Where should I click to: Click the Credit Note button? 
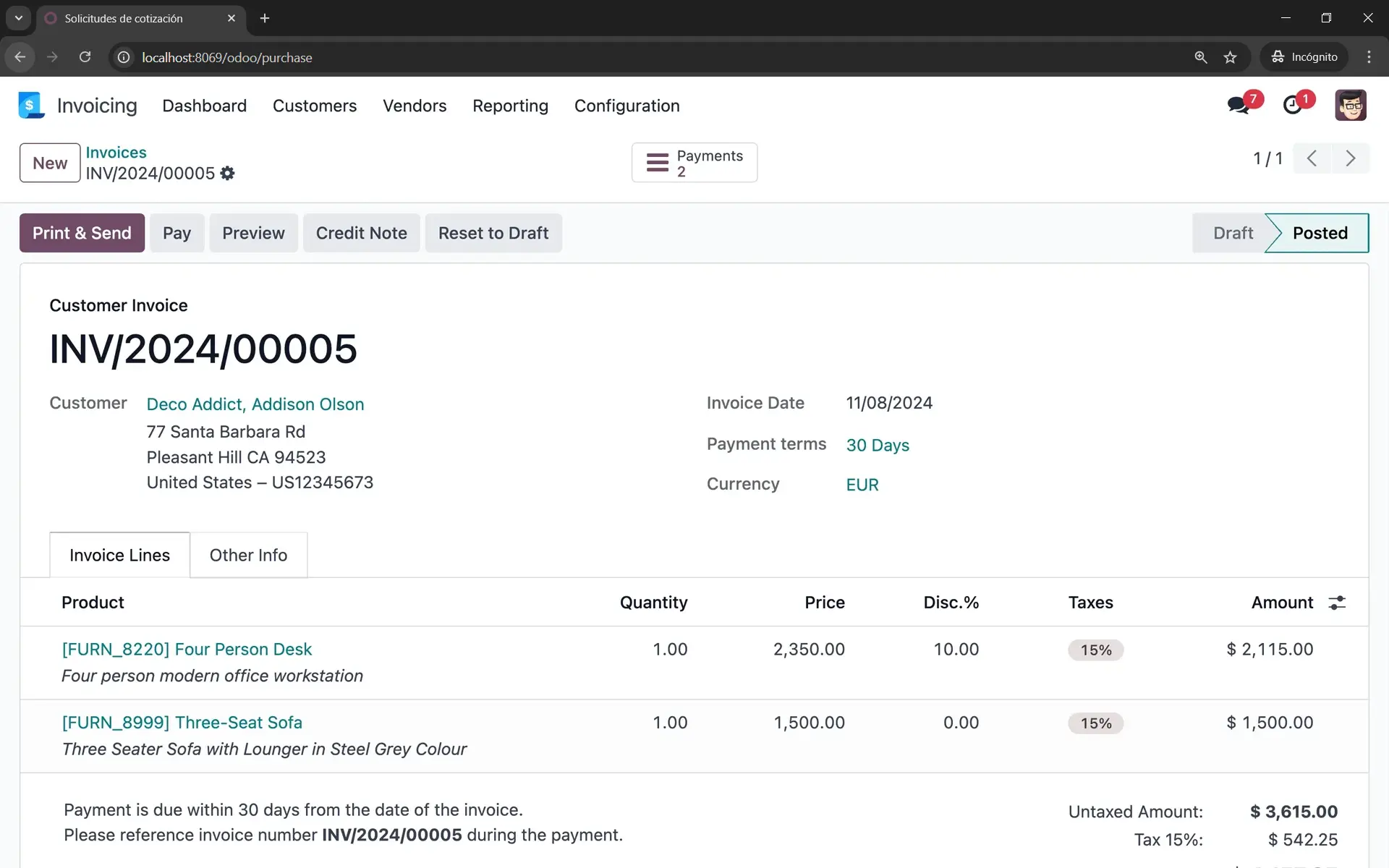pyautogui.click(x=361, y=233)
